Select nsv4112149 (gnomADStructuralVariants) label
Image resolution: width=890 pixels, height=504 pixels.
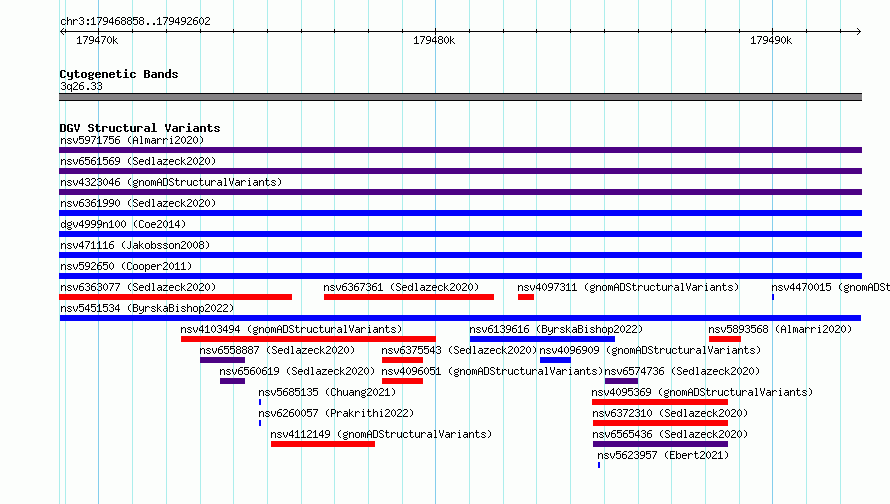tap(381, 434)
